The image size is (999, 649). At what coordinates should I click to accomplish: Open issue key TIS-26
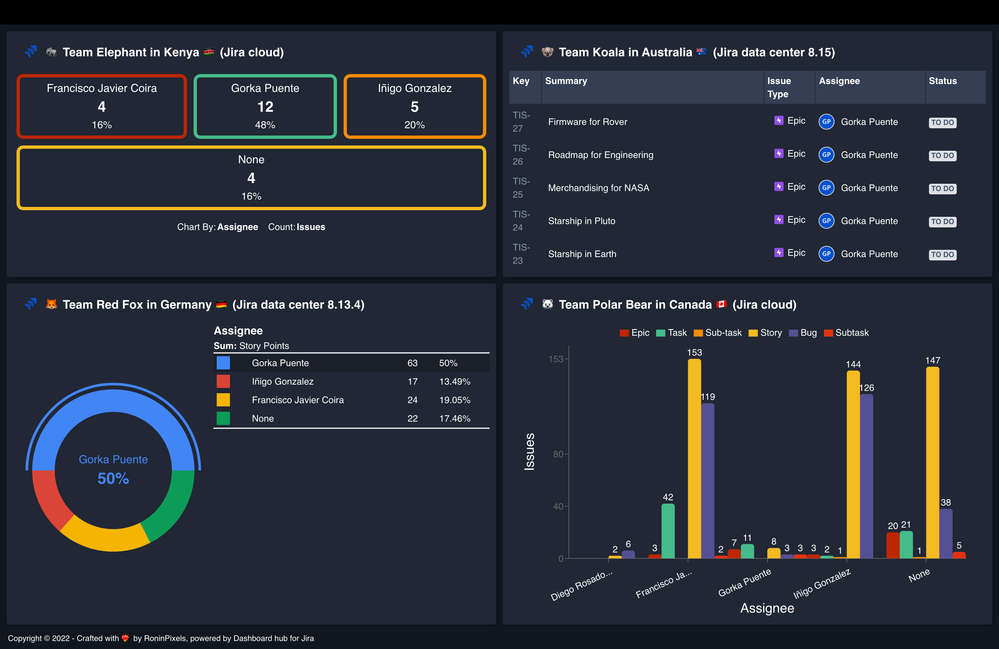click(521, 155)
